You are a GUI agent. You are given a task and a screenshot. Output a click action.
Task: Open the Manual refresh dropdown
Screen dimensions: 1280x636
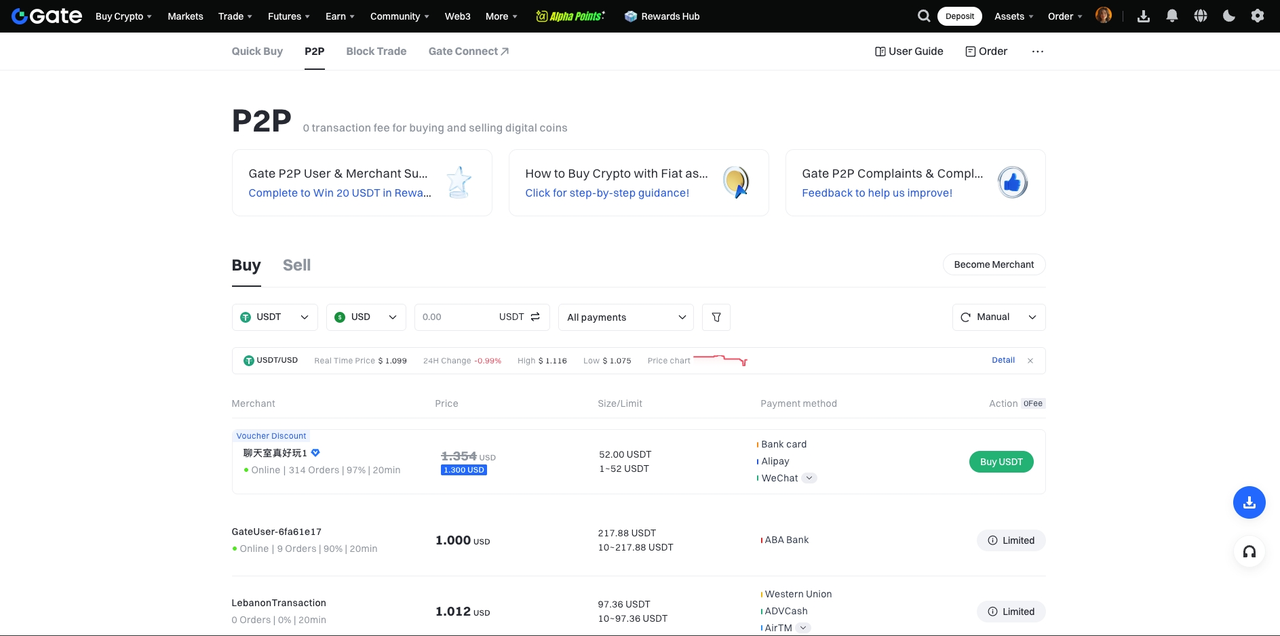[x=998, y=317]
